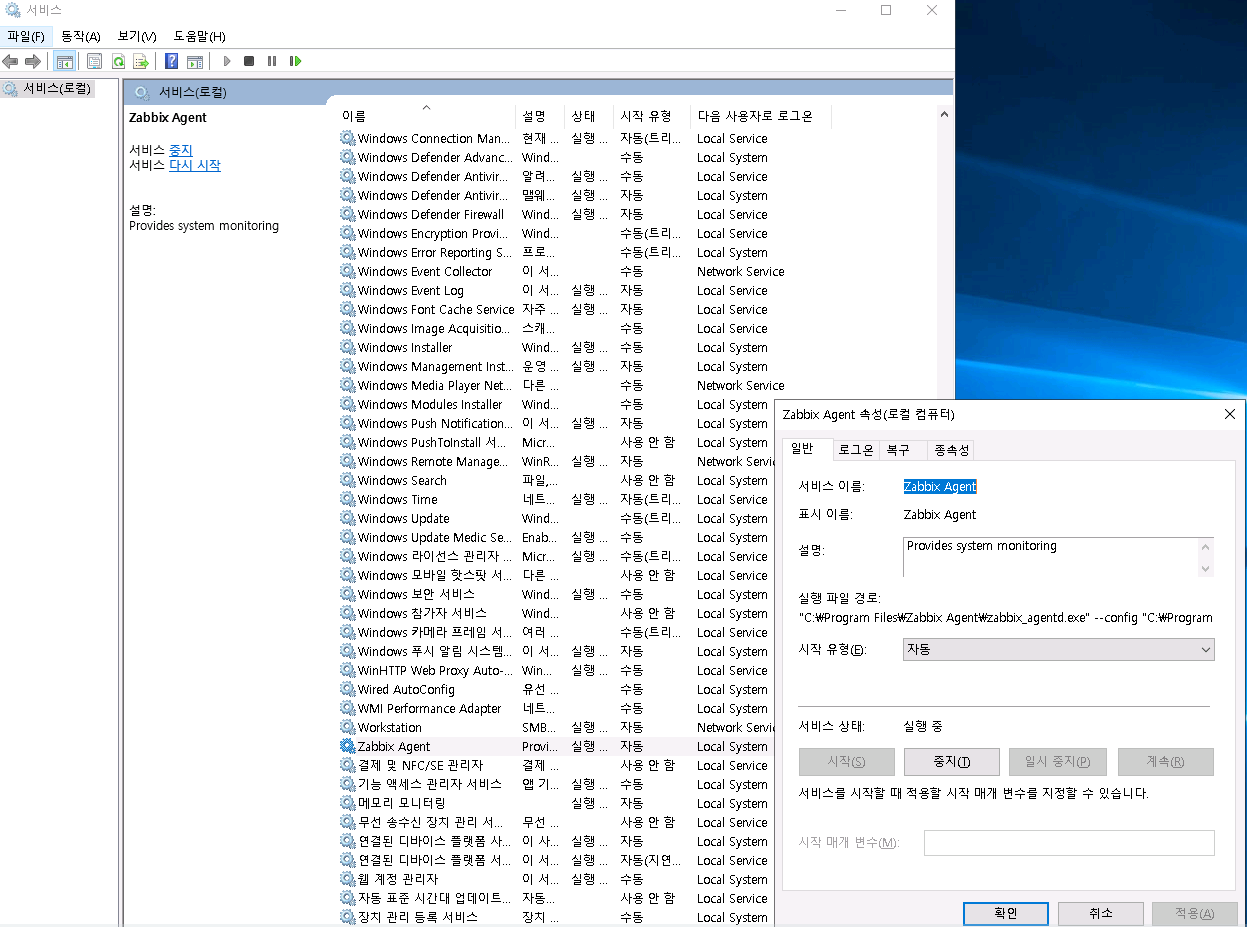Click gear icon of Windows Defender Firewall row
The height and width of the screenshot is (927, 1247).
click(348, 214)
